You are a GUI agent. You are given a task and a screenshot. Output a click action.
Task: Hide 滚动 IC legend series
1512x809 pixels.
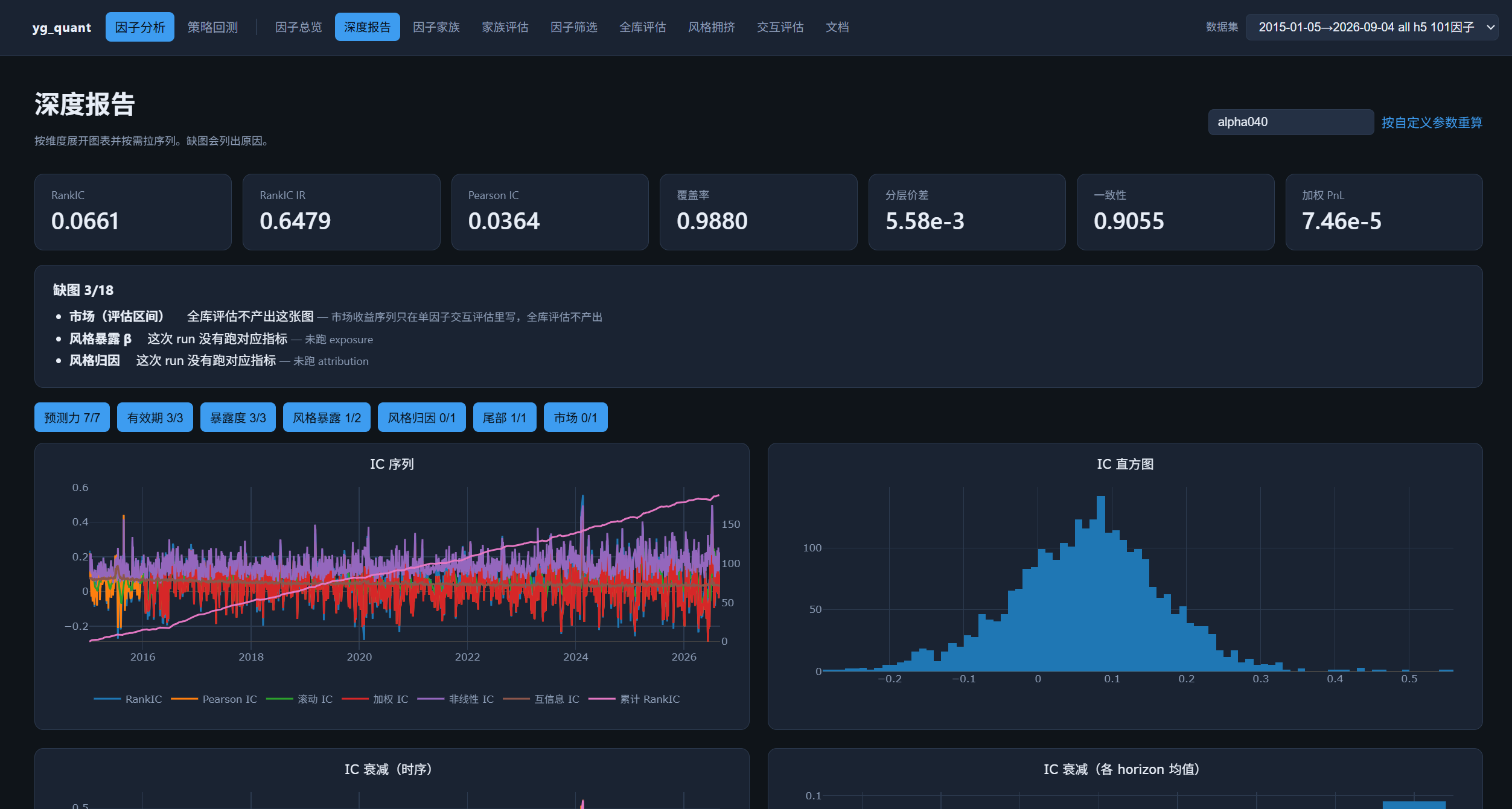coord(299,699)
